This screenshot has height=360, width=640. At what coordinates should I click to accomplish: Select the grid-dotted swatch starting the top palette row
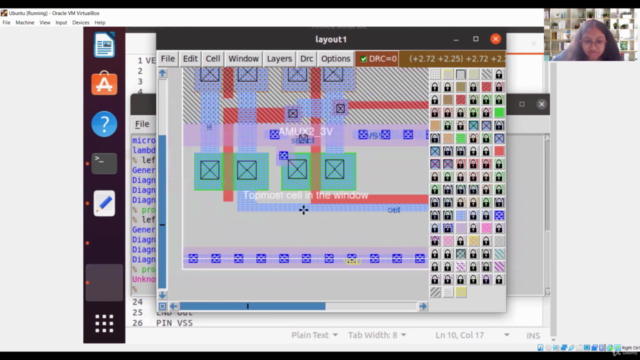point(435,74)
